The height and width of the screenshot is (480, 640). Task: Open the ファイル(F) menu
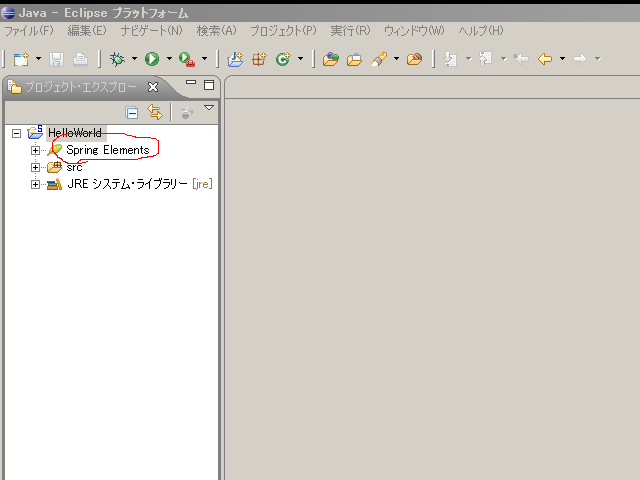click(29, 31)
